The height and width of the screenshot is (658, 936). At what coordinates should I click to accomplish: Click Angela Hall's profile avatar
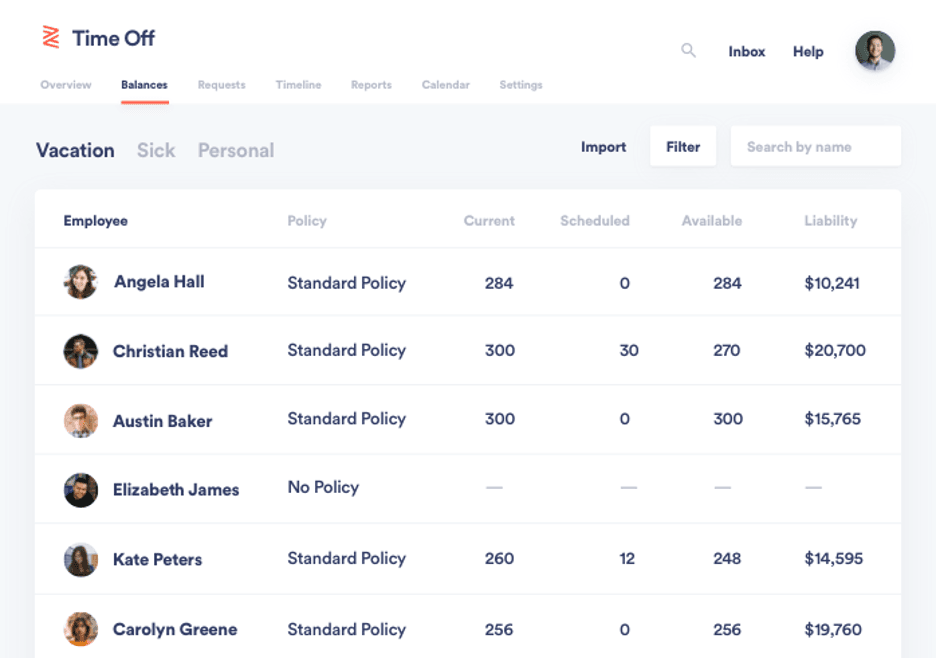click(80, 282)
